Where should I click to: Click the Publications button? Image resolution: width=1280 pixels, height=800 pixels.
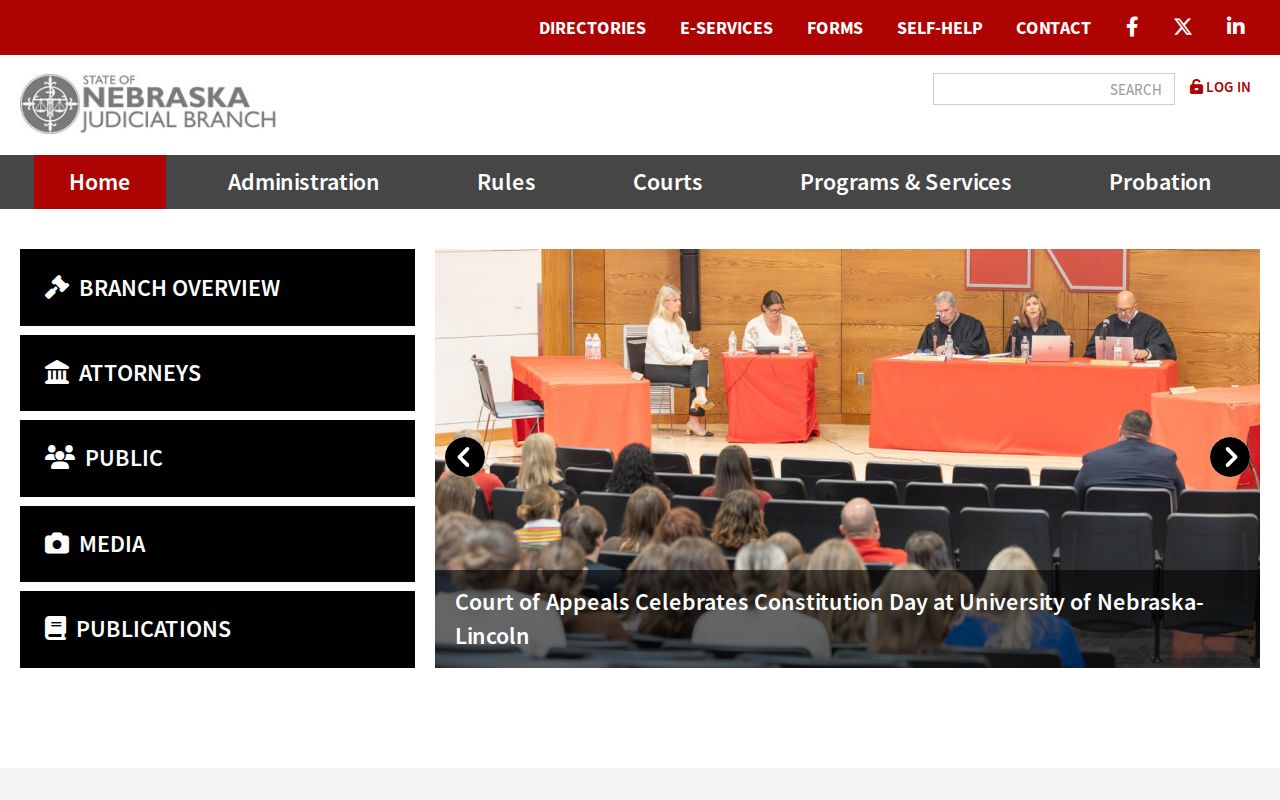tap(217, 629)
